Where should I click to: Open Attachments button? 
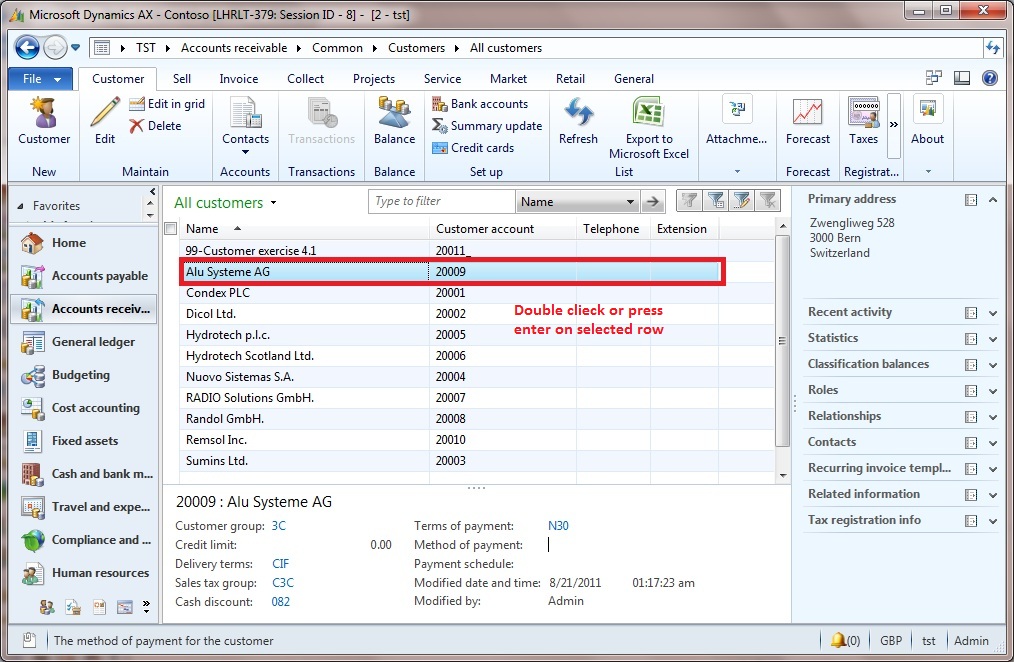pyautogui.click(x=737, y=121)
